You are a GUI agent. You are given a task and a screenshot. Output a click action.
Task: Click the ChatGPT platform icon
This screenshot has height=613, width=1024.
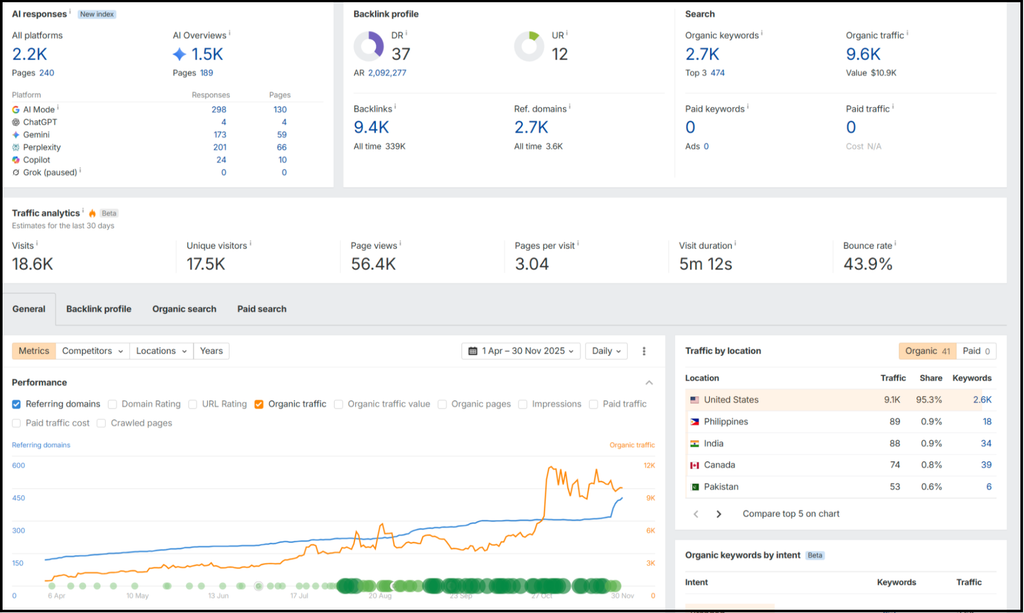(x=16, y=122)
